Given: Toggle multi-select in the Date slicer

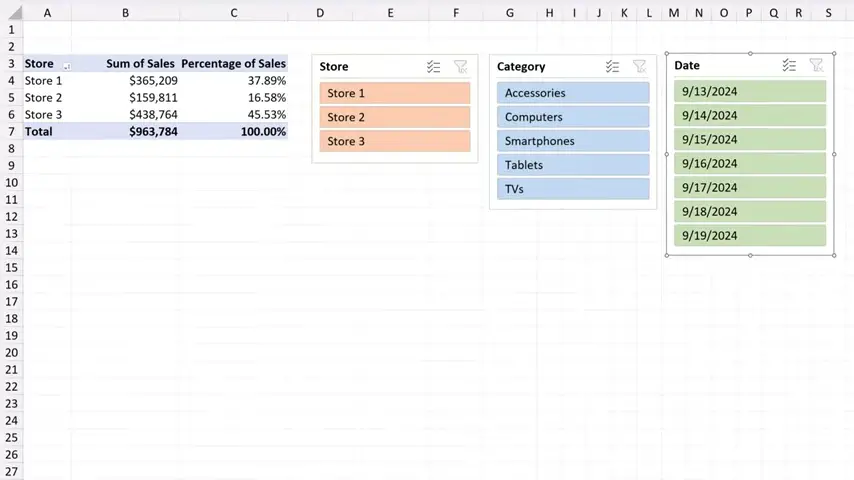Looking at the screenshot, I should click(789, 65).
